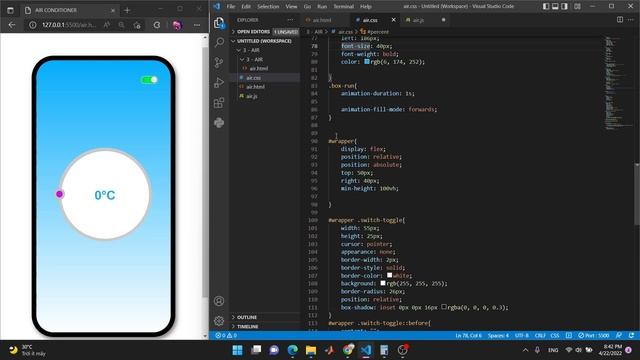The height and width of the screenshot is (360, 640).
Task: Click the errors and warnings status indicator
Action: 226,336
